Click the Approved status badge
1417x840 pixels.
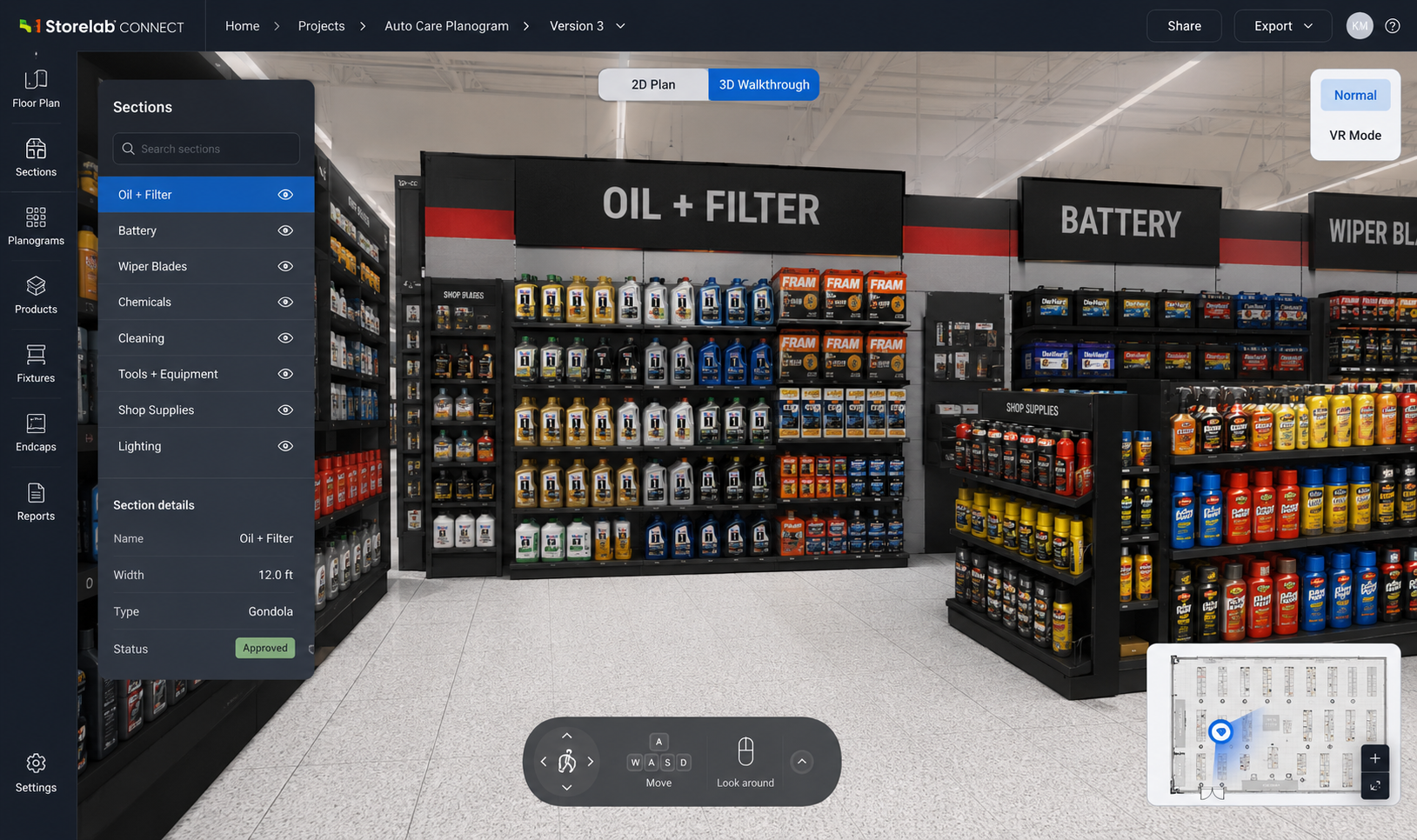pyautogui.click(x=264, y=648)
